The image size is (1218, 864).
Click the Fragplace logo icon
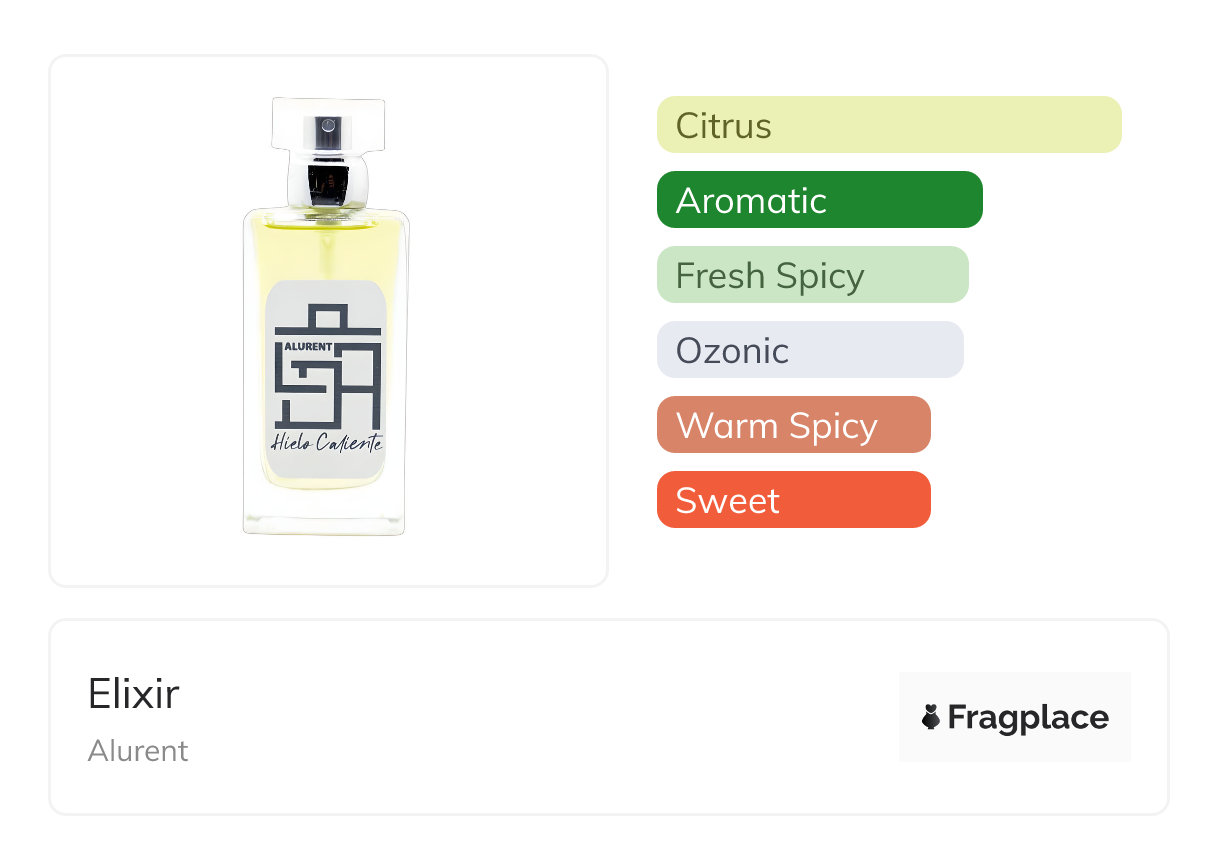[931, 717]
